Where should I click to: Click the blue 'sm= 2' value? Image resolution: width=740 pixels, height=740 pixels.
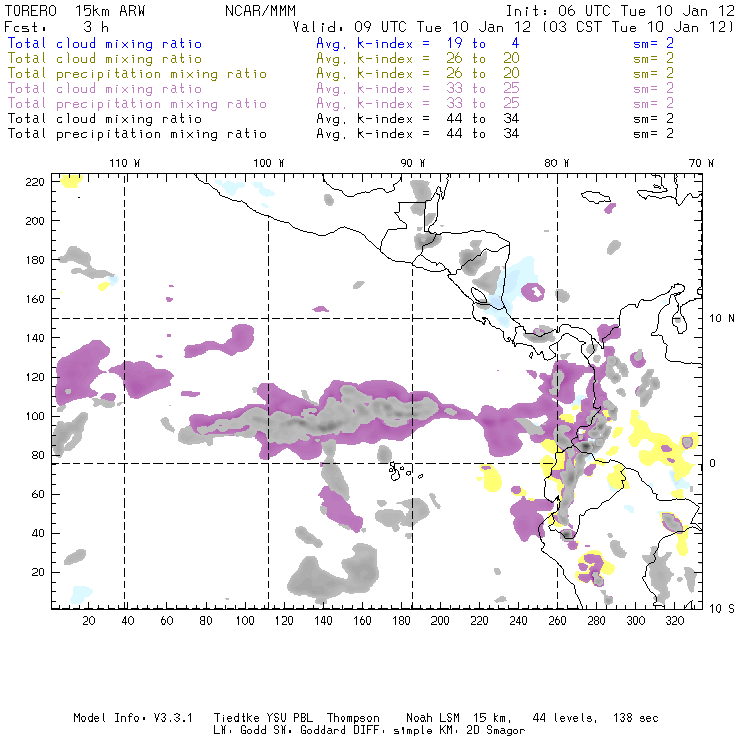(x=653, y=43)
